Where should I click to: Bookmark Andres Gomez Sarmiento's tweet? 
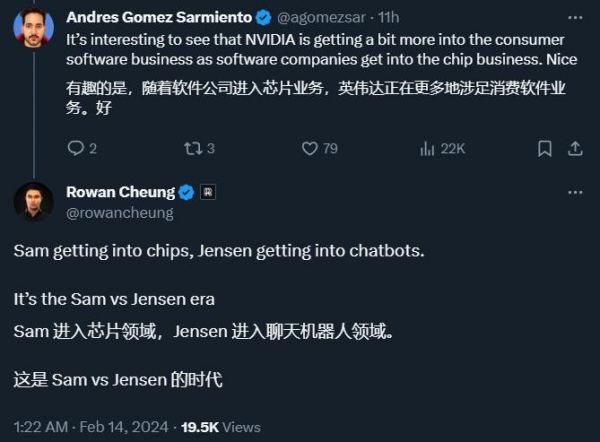(x=544, y=149)
